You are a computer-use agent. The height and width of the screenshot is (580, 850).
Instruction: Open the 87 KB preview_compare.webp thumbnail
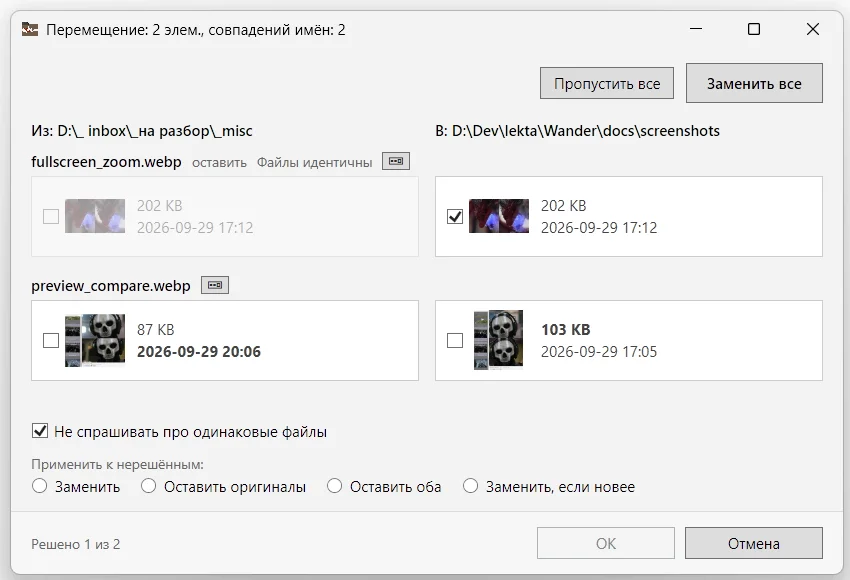pos(95,340)
